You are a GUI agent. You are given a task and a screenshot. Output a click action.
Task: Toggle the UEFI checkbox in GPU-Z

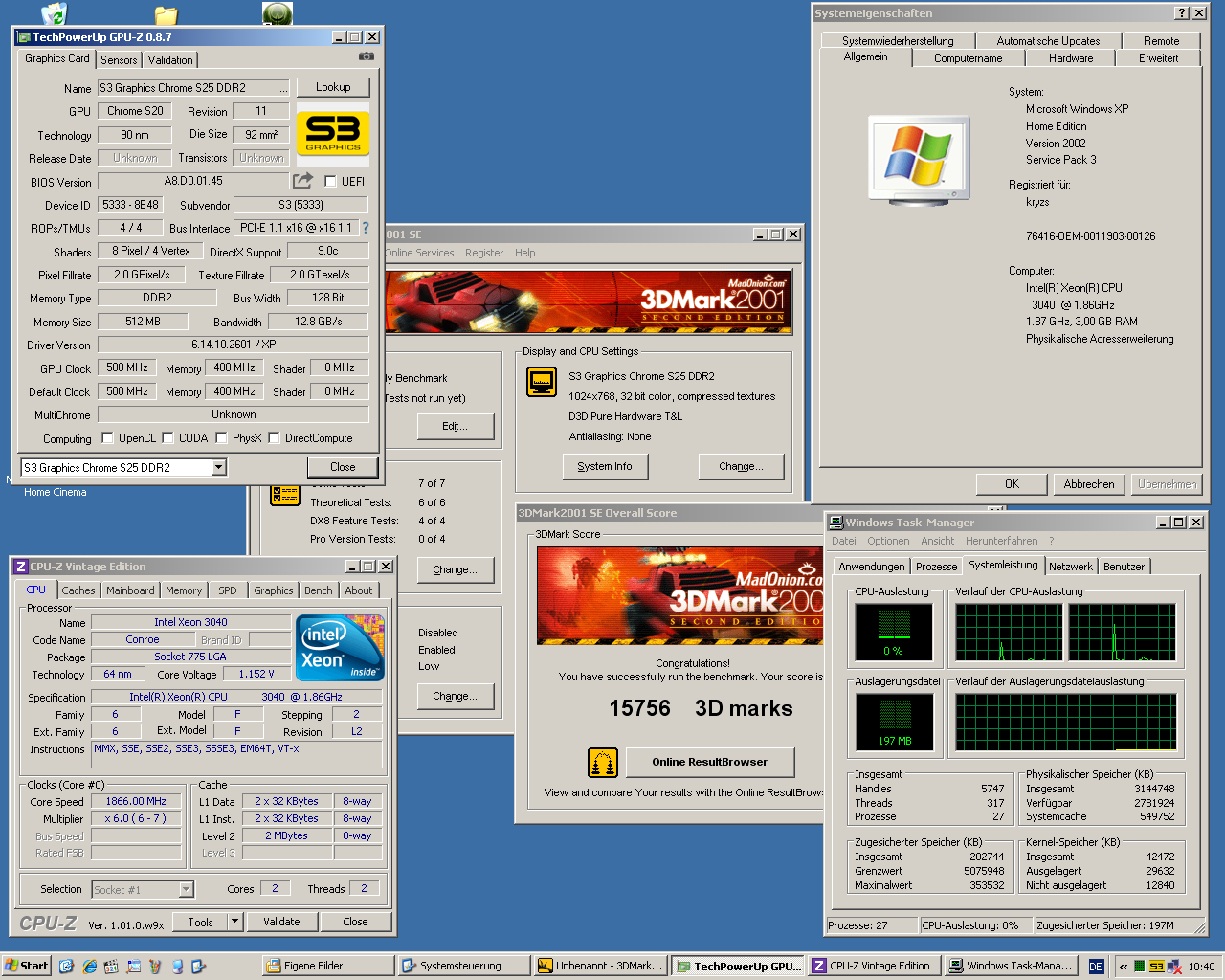330,181
